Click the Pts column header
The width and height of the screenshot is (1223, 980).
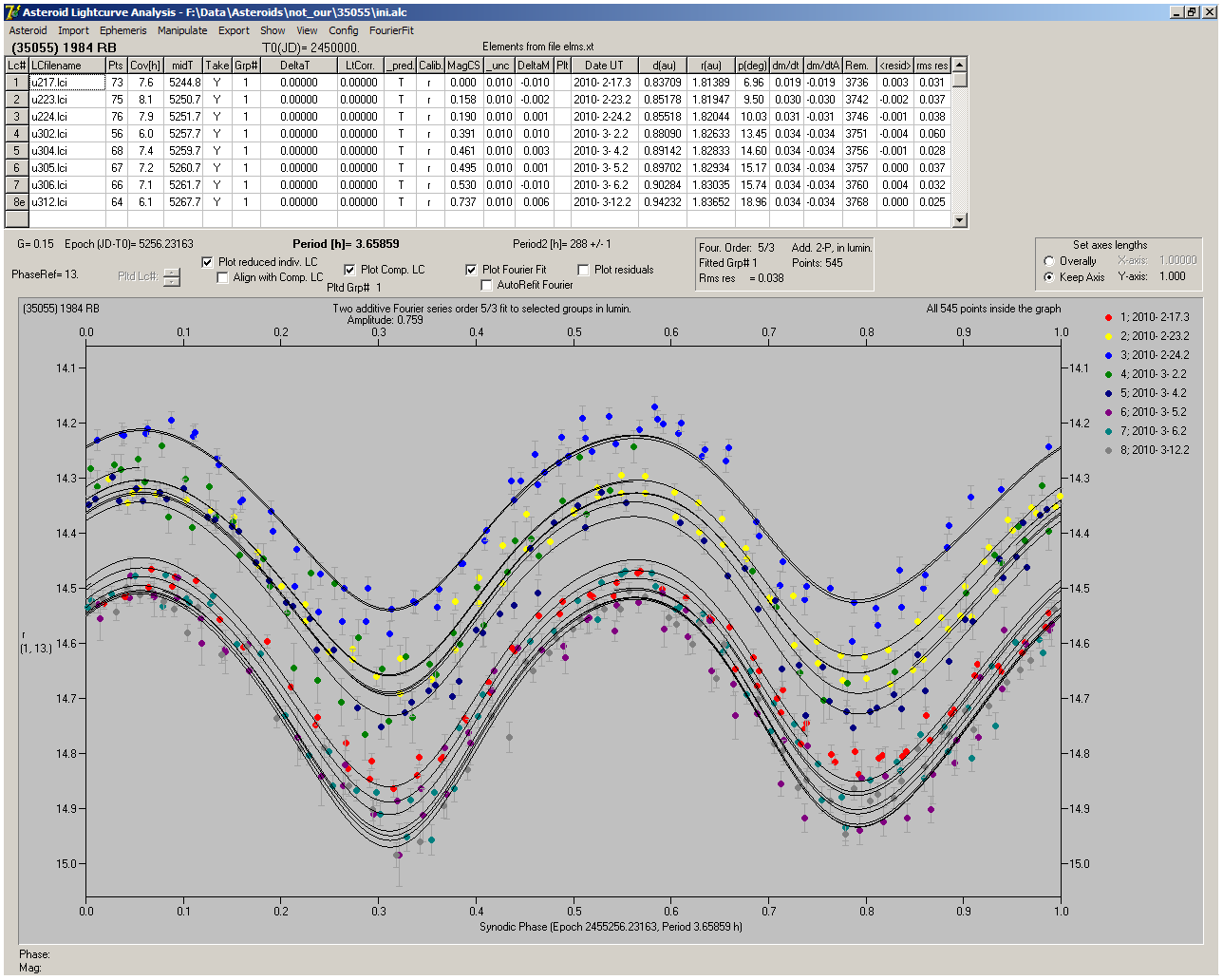(116, 66)
